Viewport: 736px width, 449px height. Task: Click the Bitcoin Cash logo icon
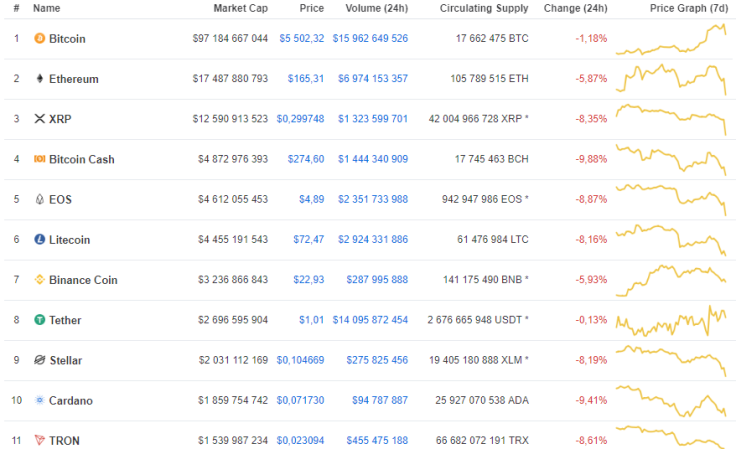coord(40,159)
